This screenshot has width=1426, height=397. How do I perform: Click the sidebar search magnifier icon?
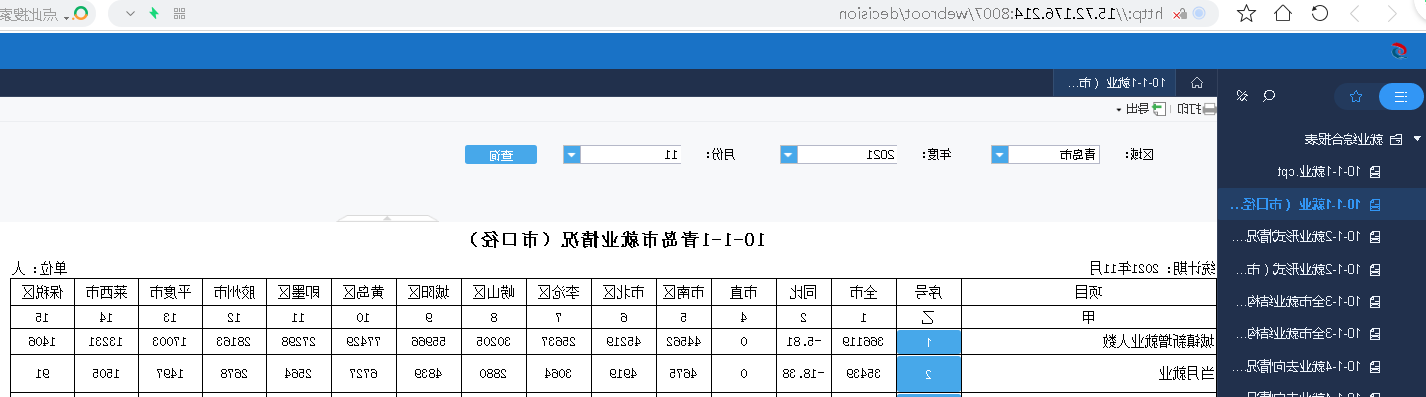[1270, 96]
